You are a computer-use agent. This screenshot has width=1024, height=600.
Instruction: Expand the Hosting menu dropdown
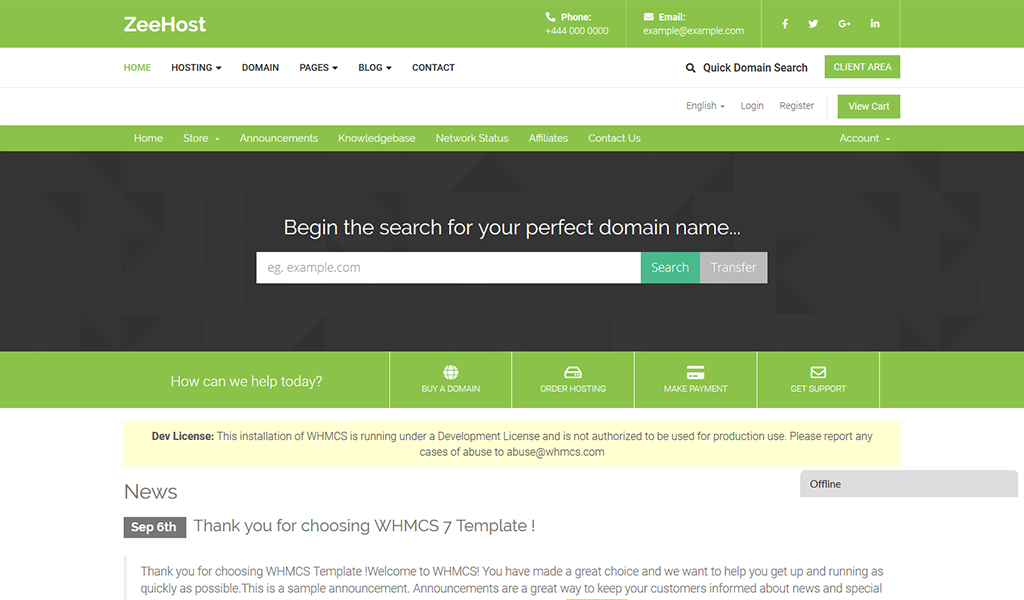pyautogui.click(x=196, y=67)
